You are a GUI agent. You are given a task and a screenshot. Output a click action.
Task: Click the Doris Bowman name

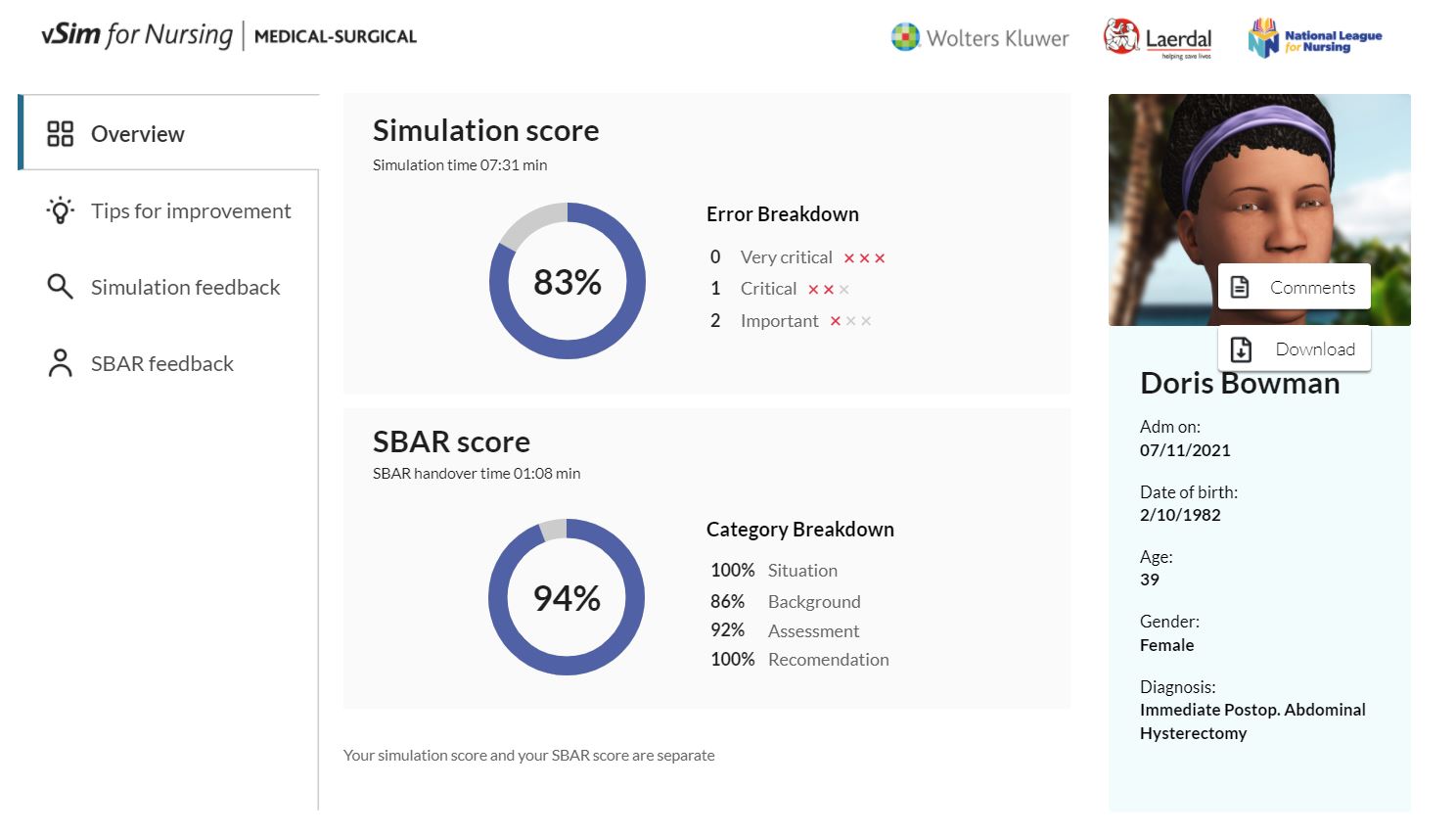pos(1240,383)
